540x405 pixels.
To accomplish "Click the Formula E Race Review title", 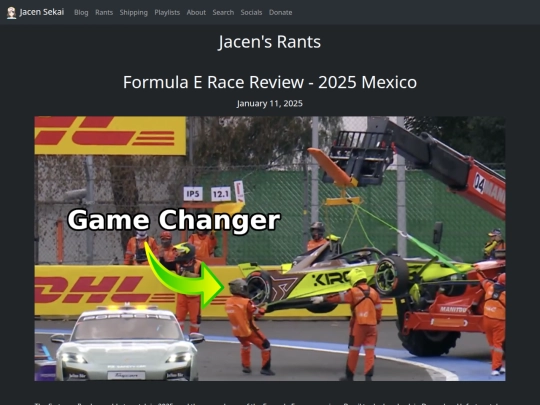I will pyautogui.click(x=270, y=82).
